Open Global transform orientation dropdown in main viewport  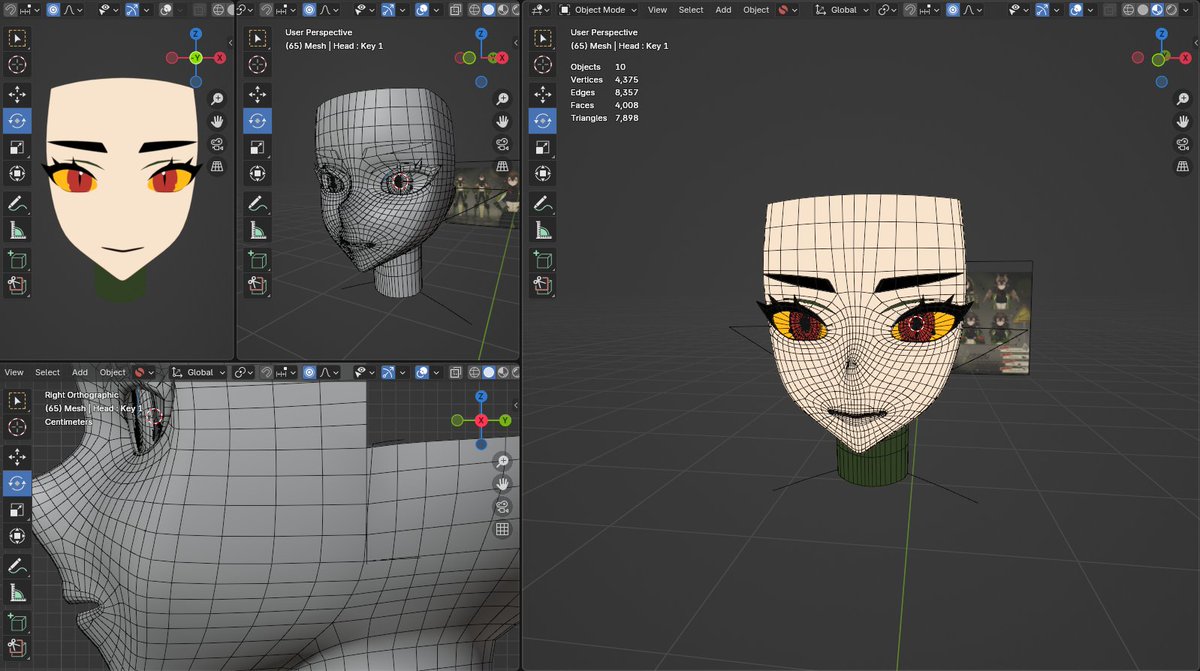coord(842,10)
